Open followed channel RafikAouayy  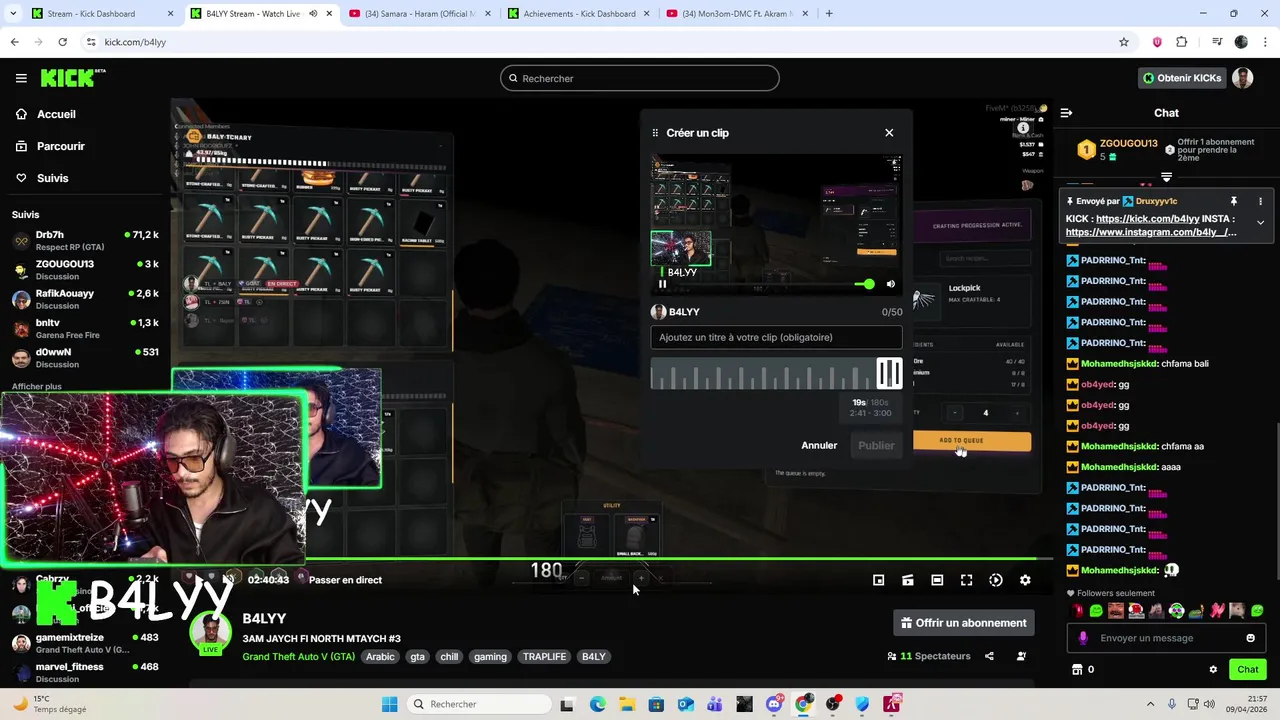85,299
